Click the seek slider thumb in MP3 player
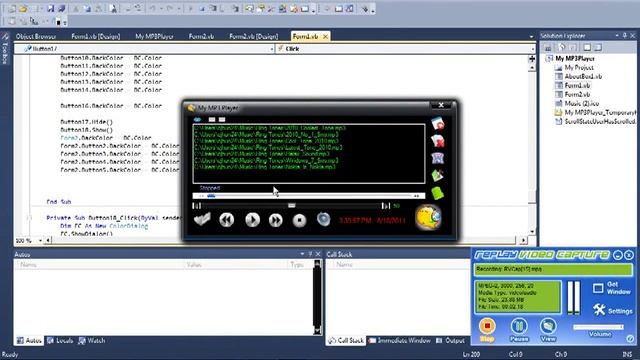640x360 pixels. point(291,205)
